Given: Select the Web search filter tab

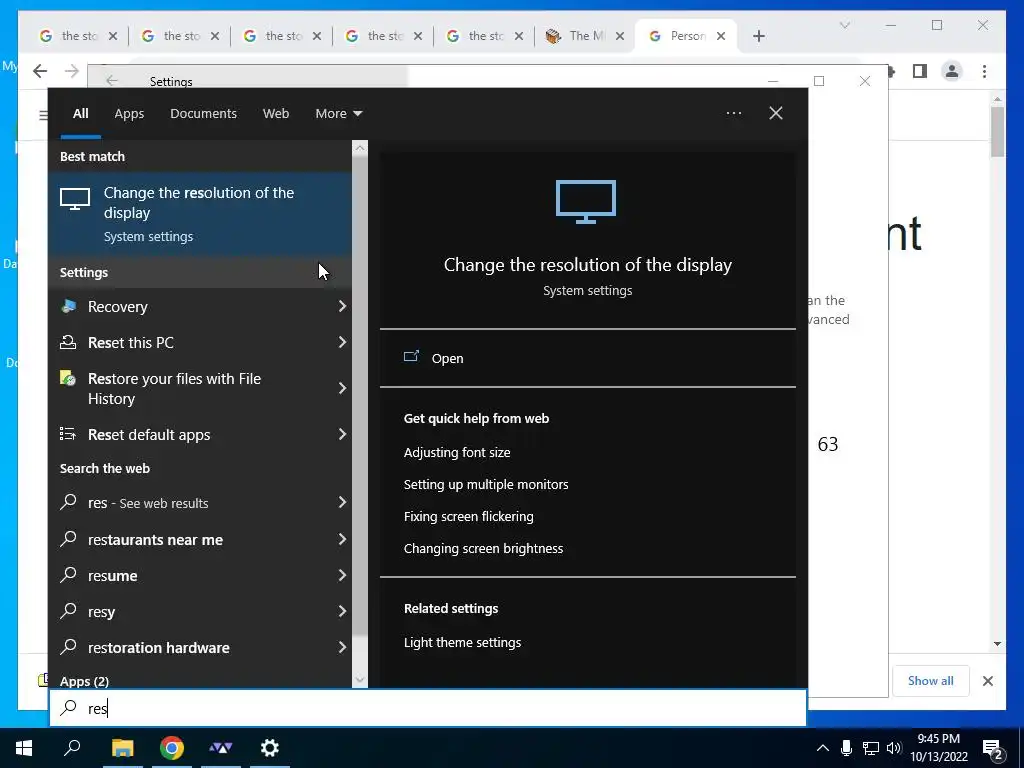Looking at the screenshot, I should (276, 113).
